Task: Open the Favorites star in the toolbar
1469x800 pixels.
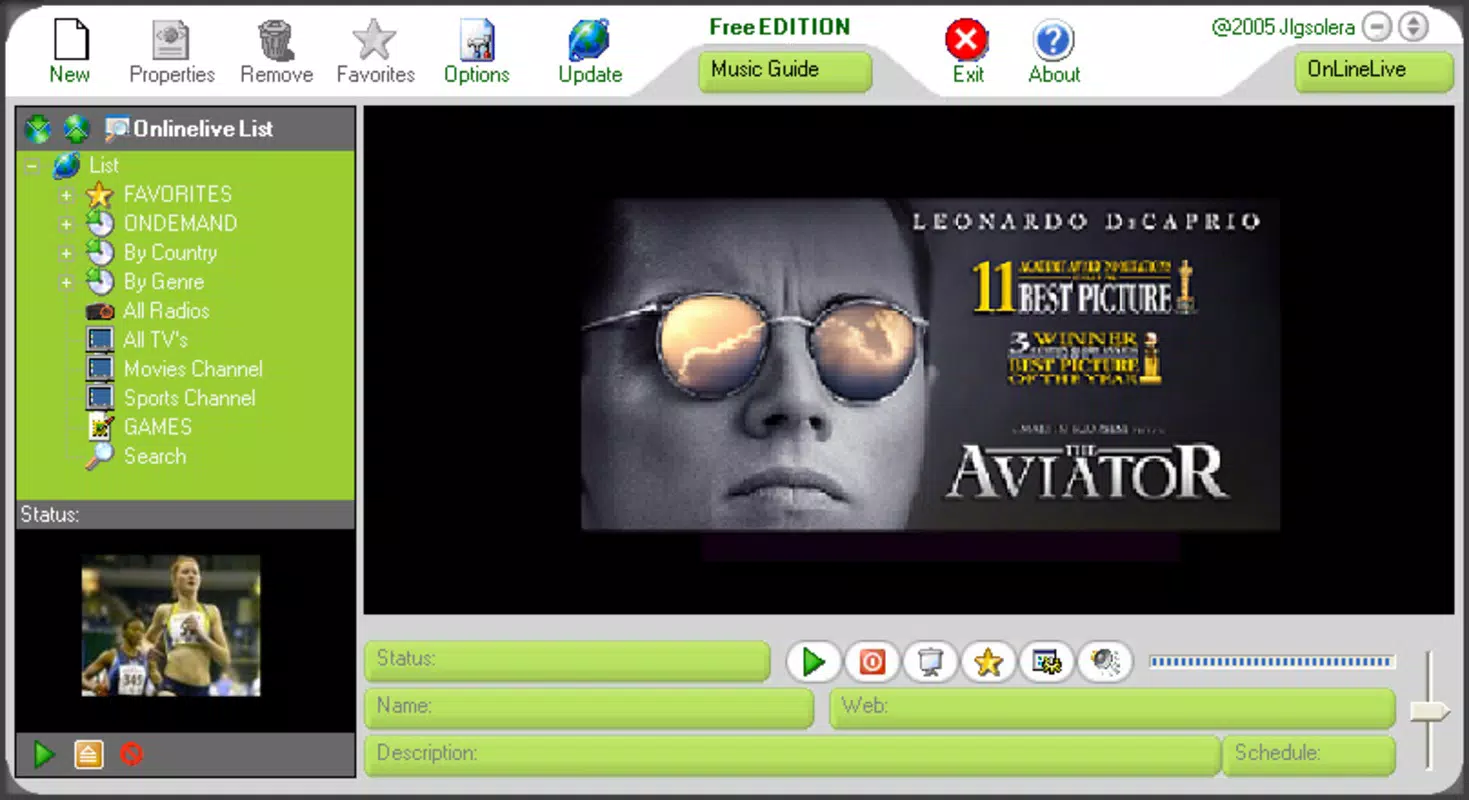Action: pyautogui.click(x=375, y=40)
